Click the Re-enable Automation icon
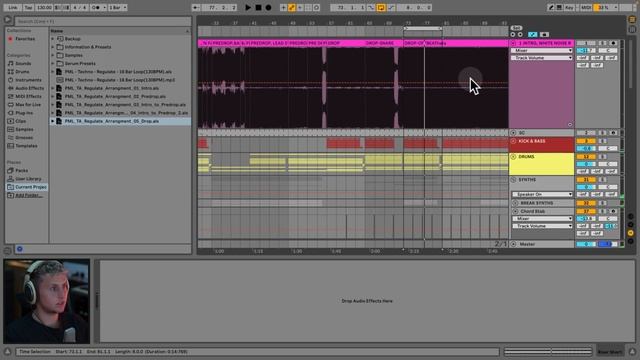This screenshot has width=640, height=360. (300, 7)
